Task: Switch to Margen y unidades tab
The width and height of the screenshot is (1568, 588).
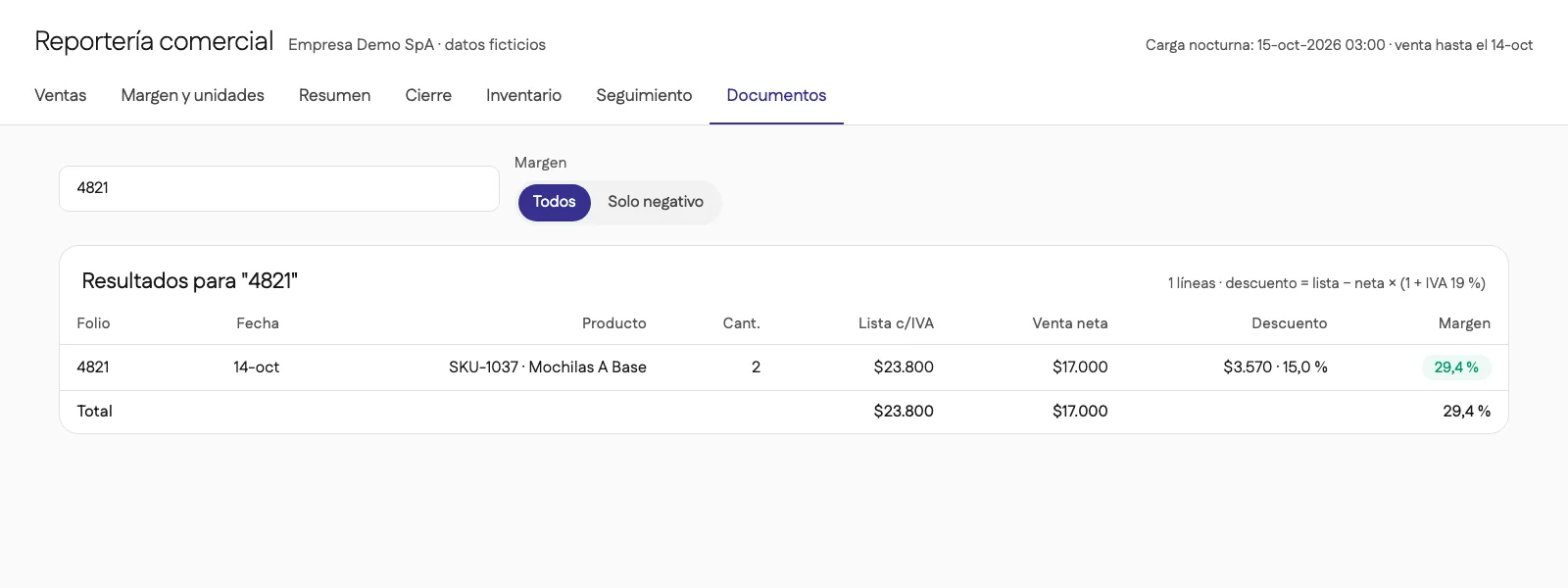Action: pos(192,95)
